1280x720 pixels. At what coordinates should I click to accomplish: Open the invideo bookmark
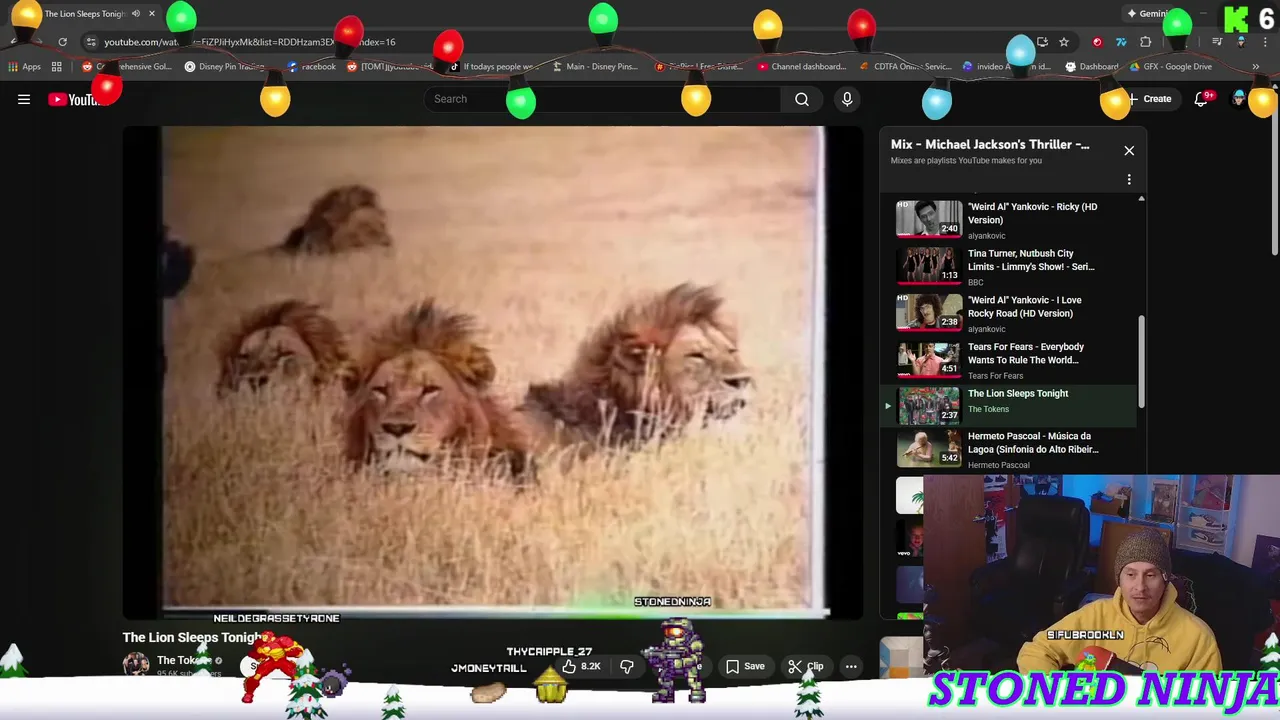pos(1007,67)
